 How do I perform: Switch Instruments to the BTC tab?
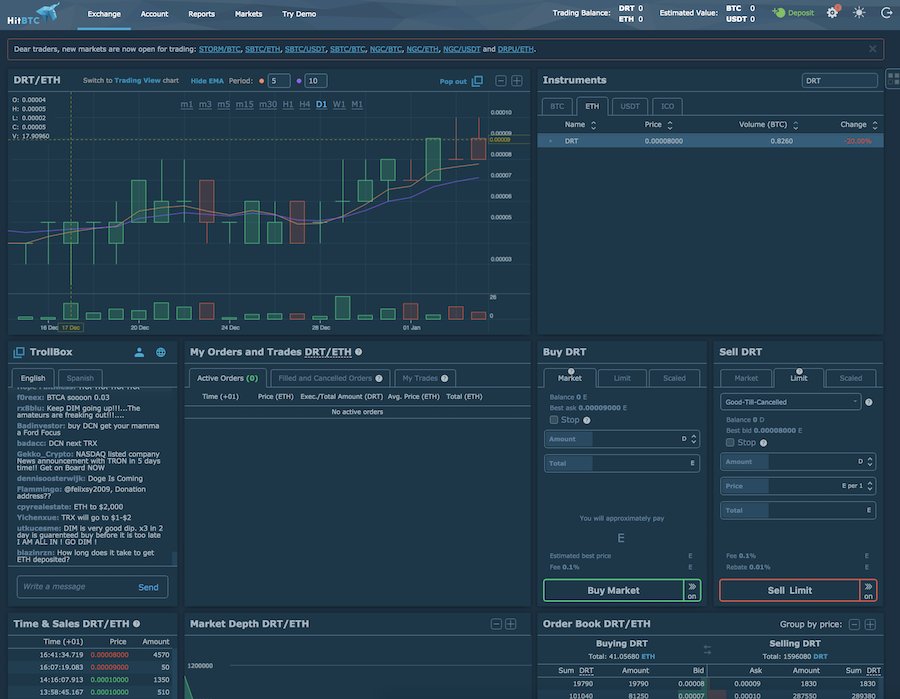click(x=557, y=106)
